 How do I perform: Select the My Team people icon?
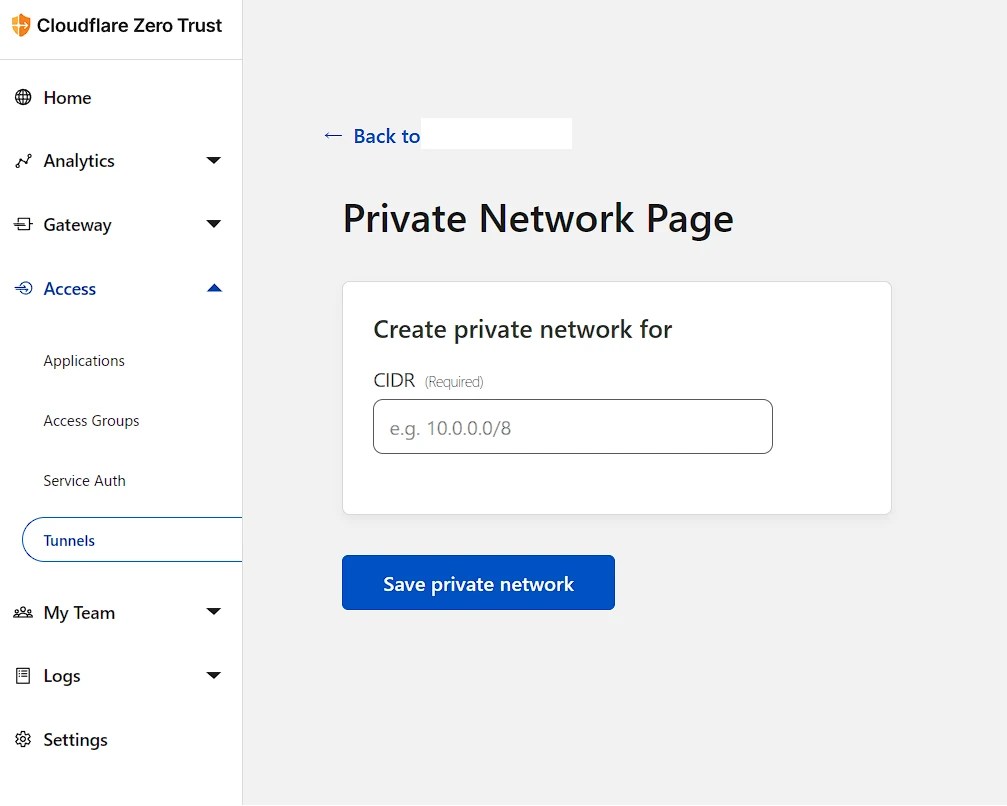pos(21,612)
